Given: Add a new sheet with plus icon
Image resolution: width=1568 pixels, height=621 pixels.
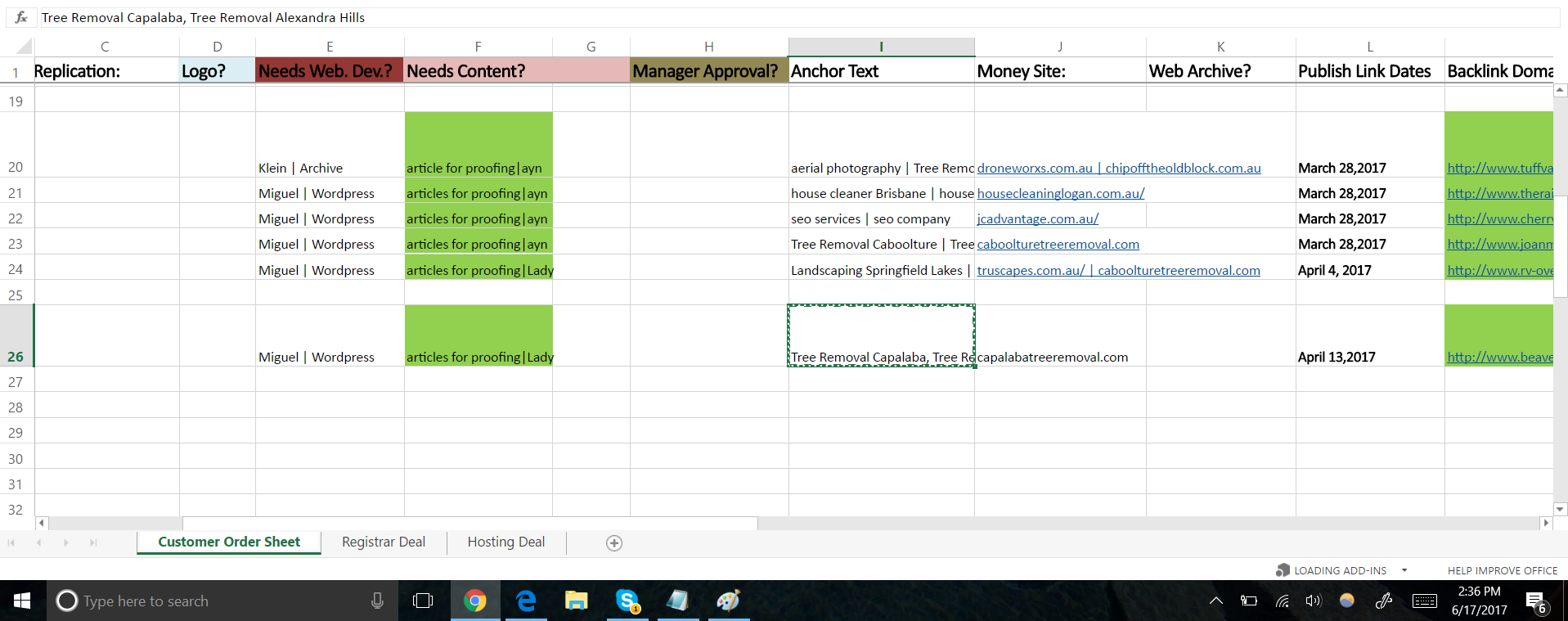Looking at the screenshot, I should [x=614, y=543].
